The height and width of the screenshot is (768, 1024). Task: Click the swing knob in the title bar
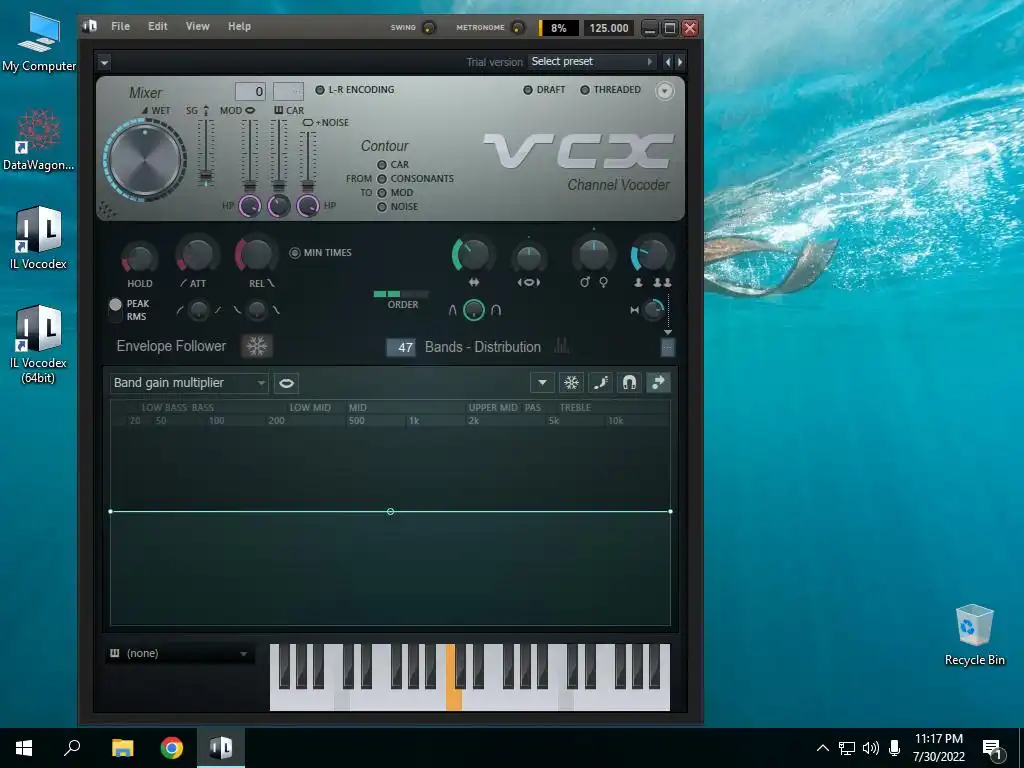pos(429,27)
